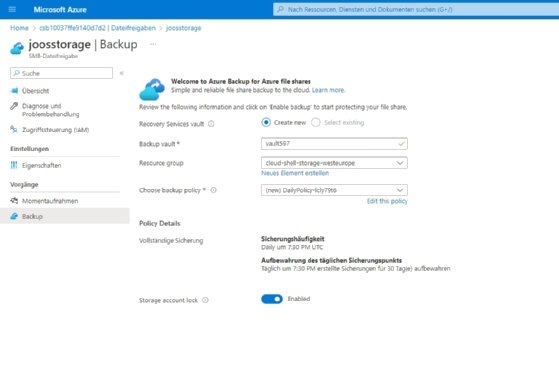559x392 pixels.
Task: Click the Microsoft Azure logo text
Action: click(x=60, y=10)
